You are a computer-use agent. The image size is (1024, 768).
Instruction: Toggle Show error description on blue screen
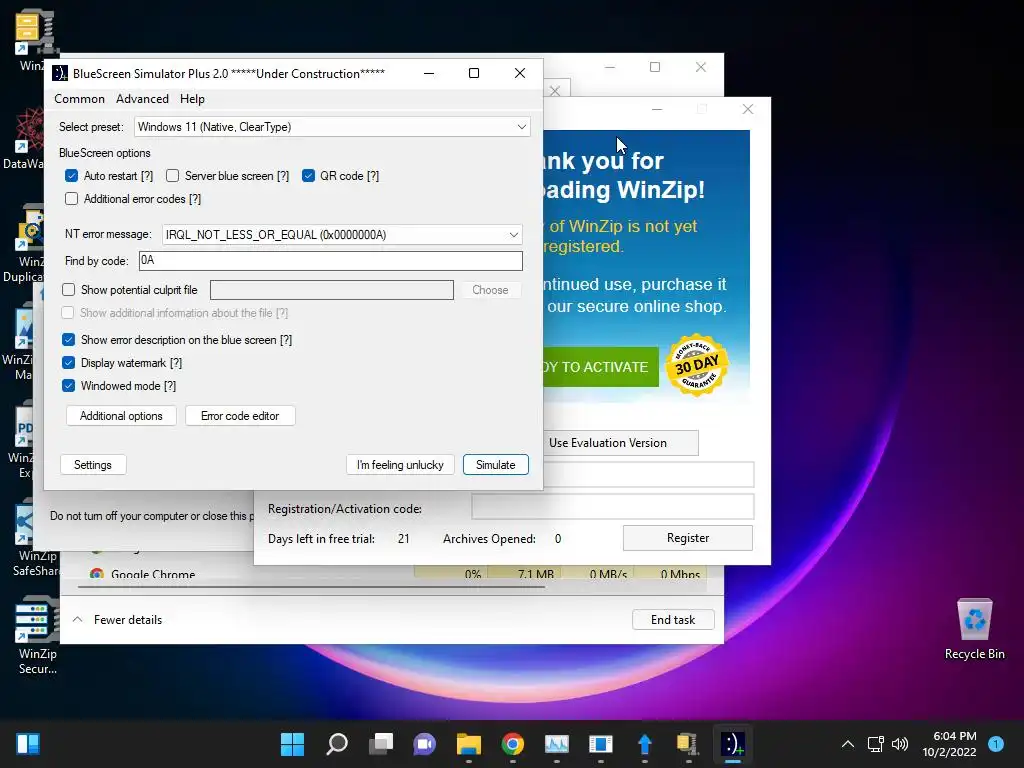click(x=69, y=340)
